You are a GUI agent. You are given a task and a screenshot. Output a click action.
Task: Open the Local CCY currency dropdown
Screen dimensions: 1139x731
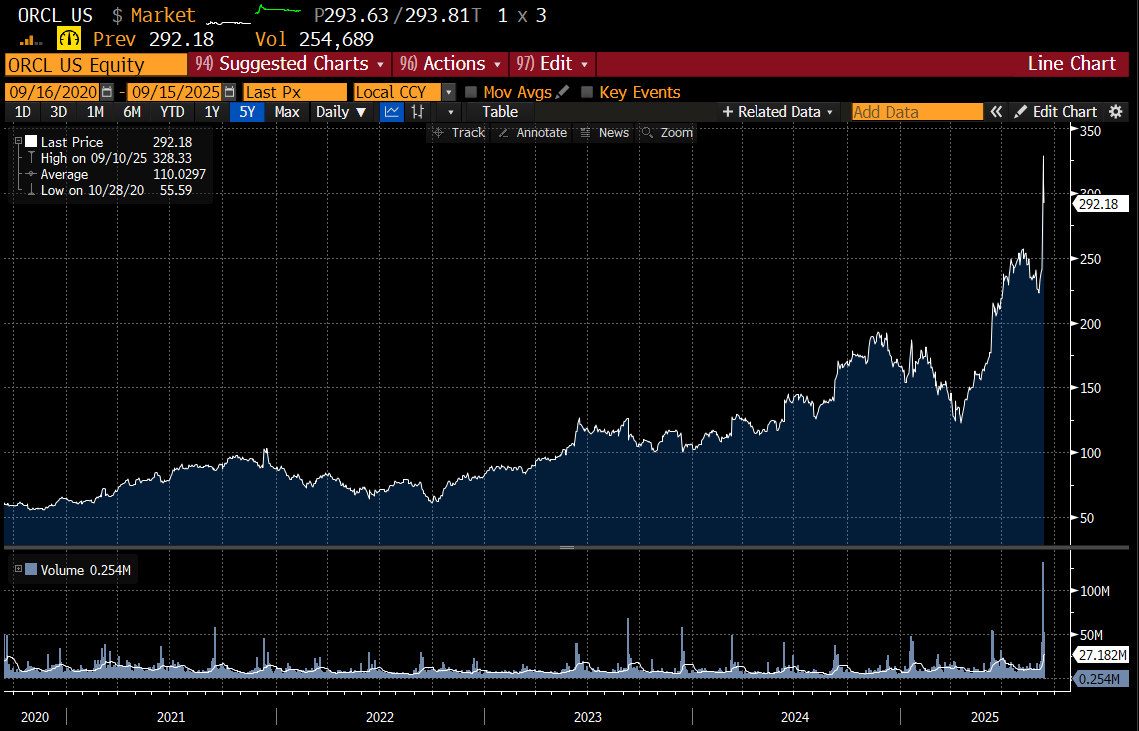pyautogui.click(x=449, y=92)
